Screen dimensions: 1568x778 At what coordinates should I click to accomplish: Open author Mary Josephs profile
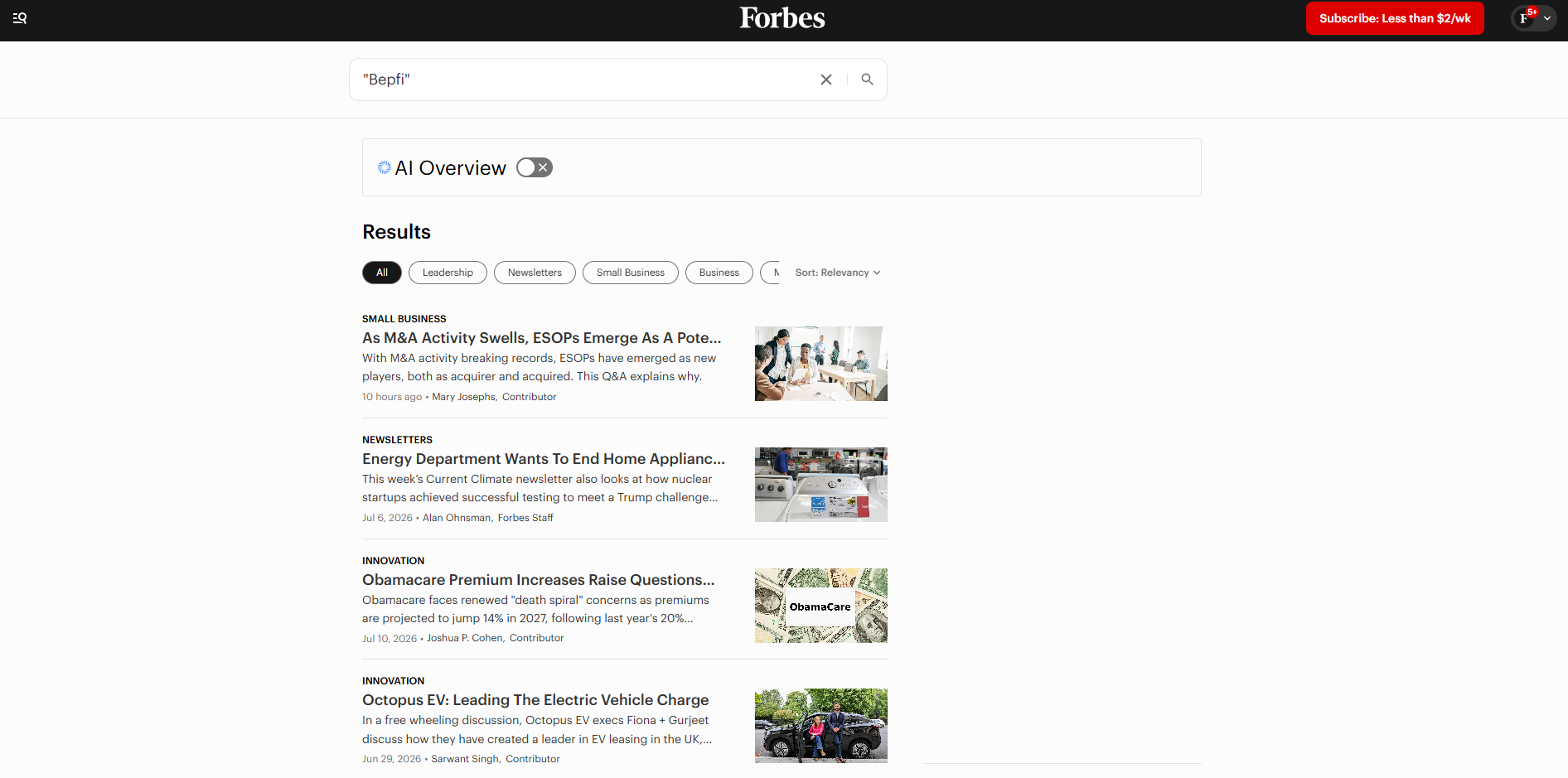pos(463,397)
